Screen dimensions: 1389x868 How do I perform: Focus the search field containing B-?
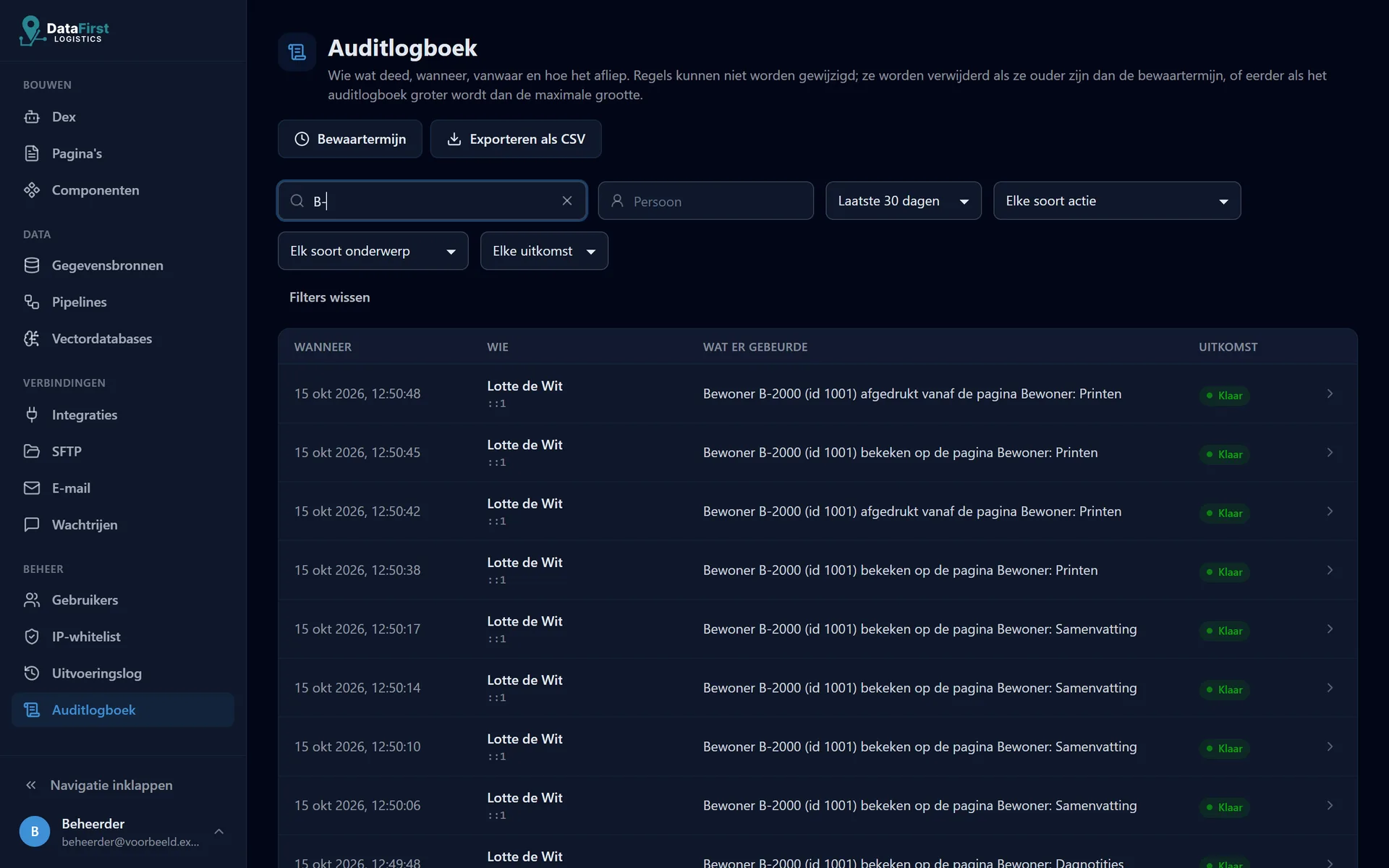click(x=432, y=201)
